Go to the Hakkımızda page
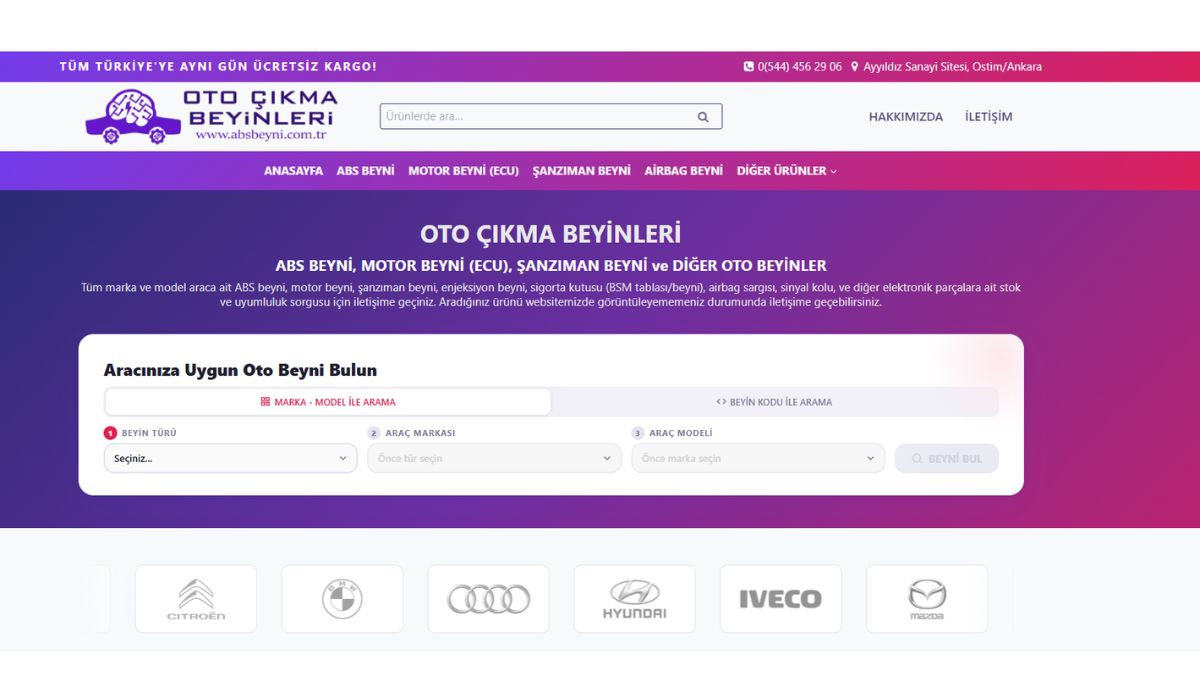 pos(905,117)
